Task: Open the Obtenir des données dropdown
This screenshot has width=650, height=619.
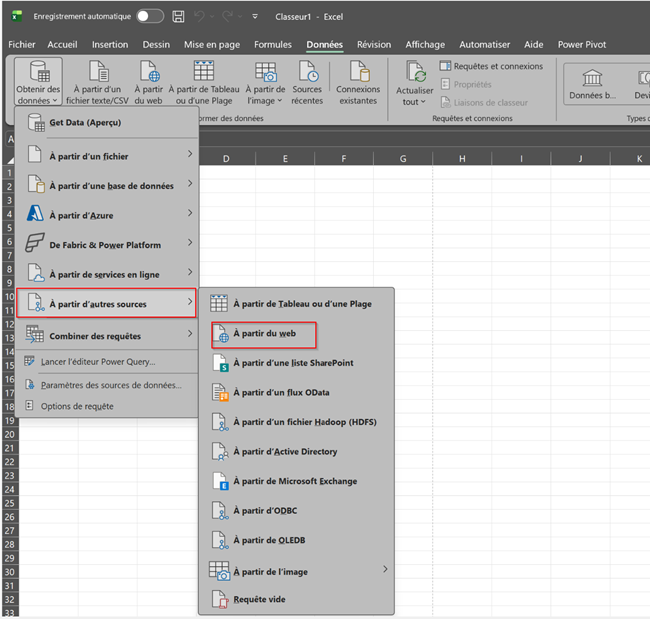Action: (38, 82)
